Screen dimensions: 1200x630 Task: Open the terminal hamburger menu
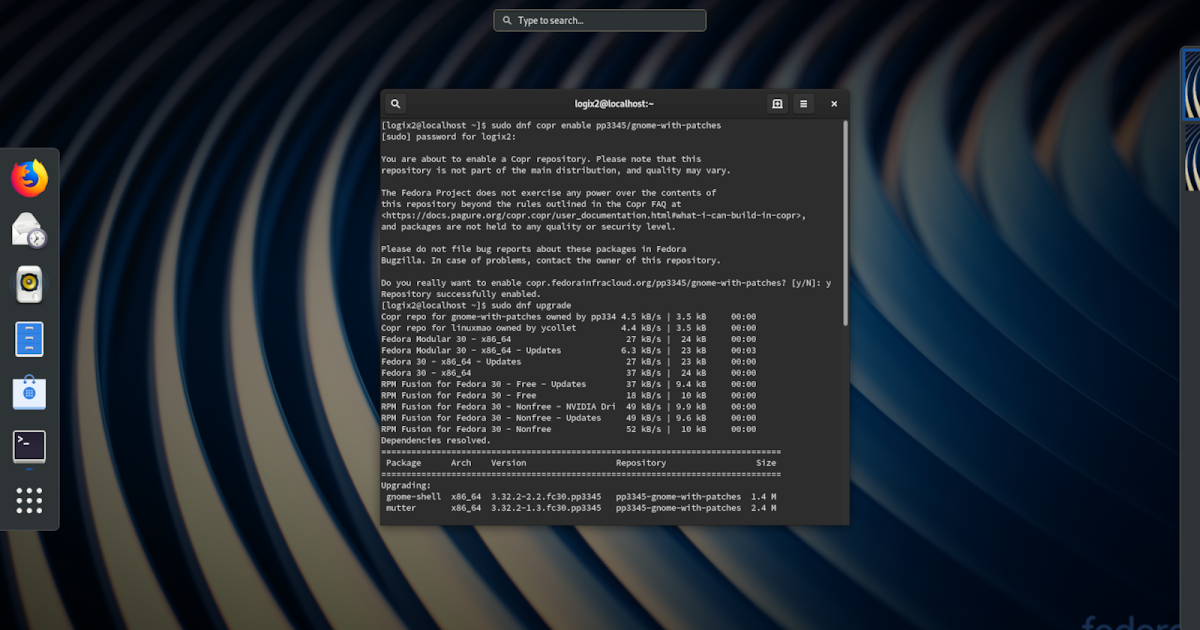click(803, 103)
